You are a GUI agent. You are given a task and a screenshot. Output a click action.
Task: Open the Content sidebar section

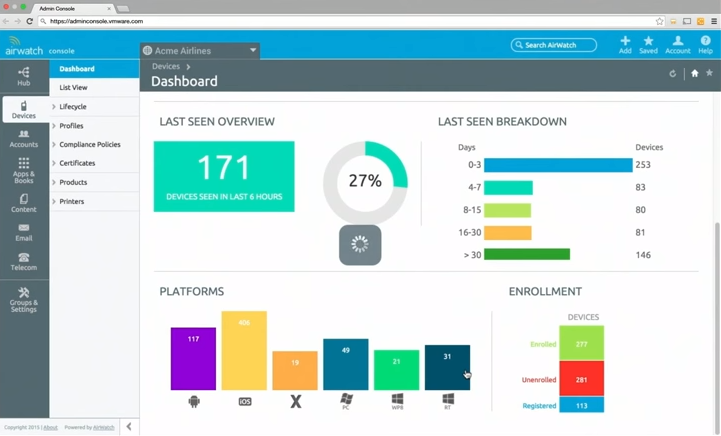point(23,203)
